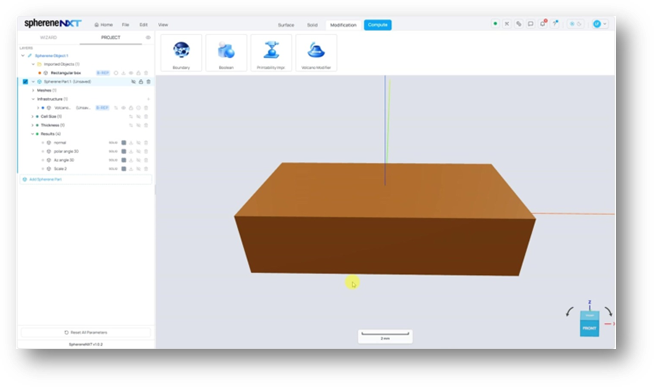Expand the Meshes tree group
Image resolution: width=654 pixels, height=388 pixels.
tap(33, 91)
